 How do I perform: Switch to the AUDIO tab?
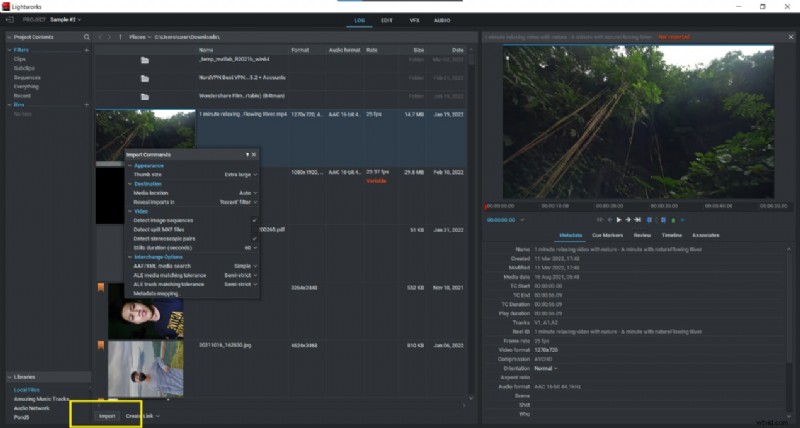(442, 20)
